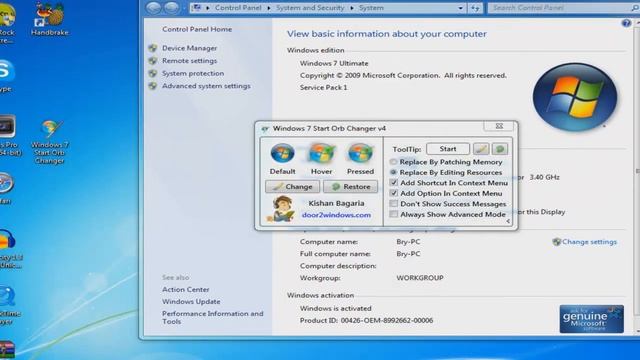Expand the arrow after Control Panel breadcrumb
This screenshot has height=360, width=640.
pos(269,8)
